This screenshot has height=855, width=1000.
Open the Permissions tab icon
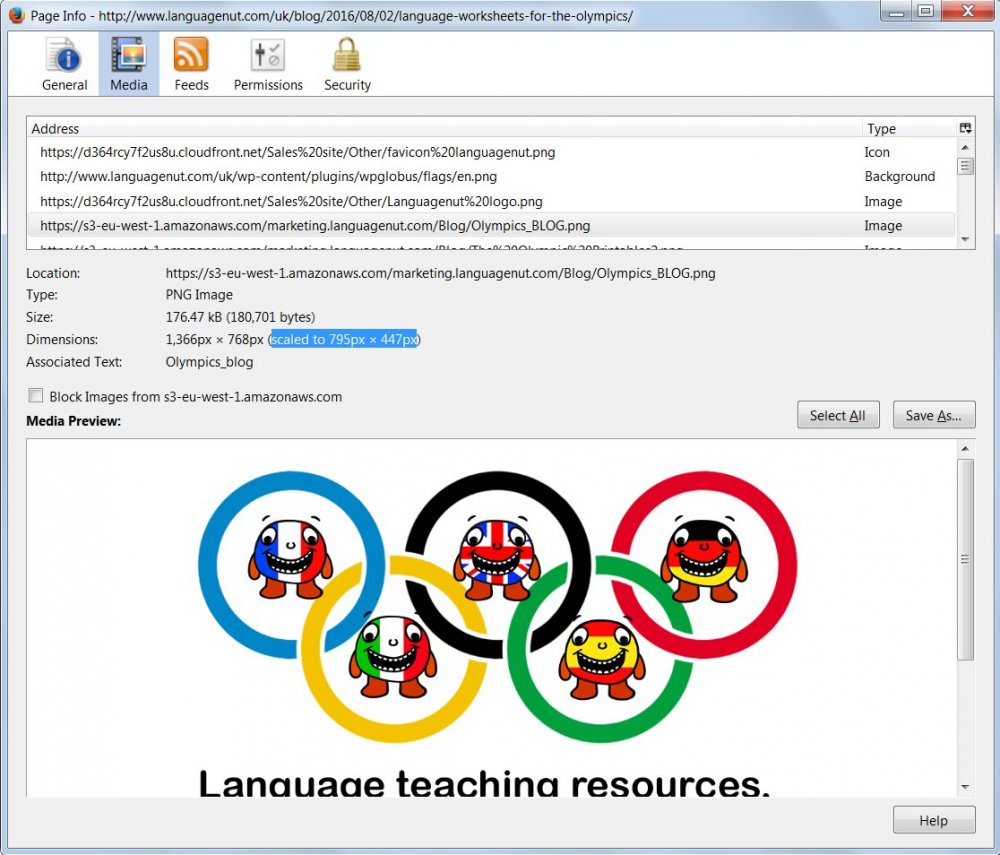(268, 56)
